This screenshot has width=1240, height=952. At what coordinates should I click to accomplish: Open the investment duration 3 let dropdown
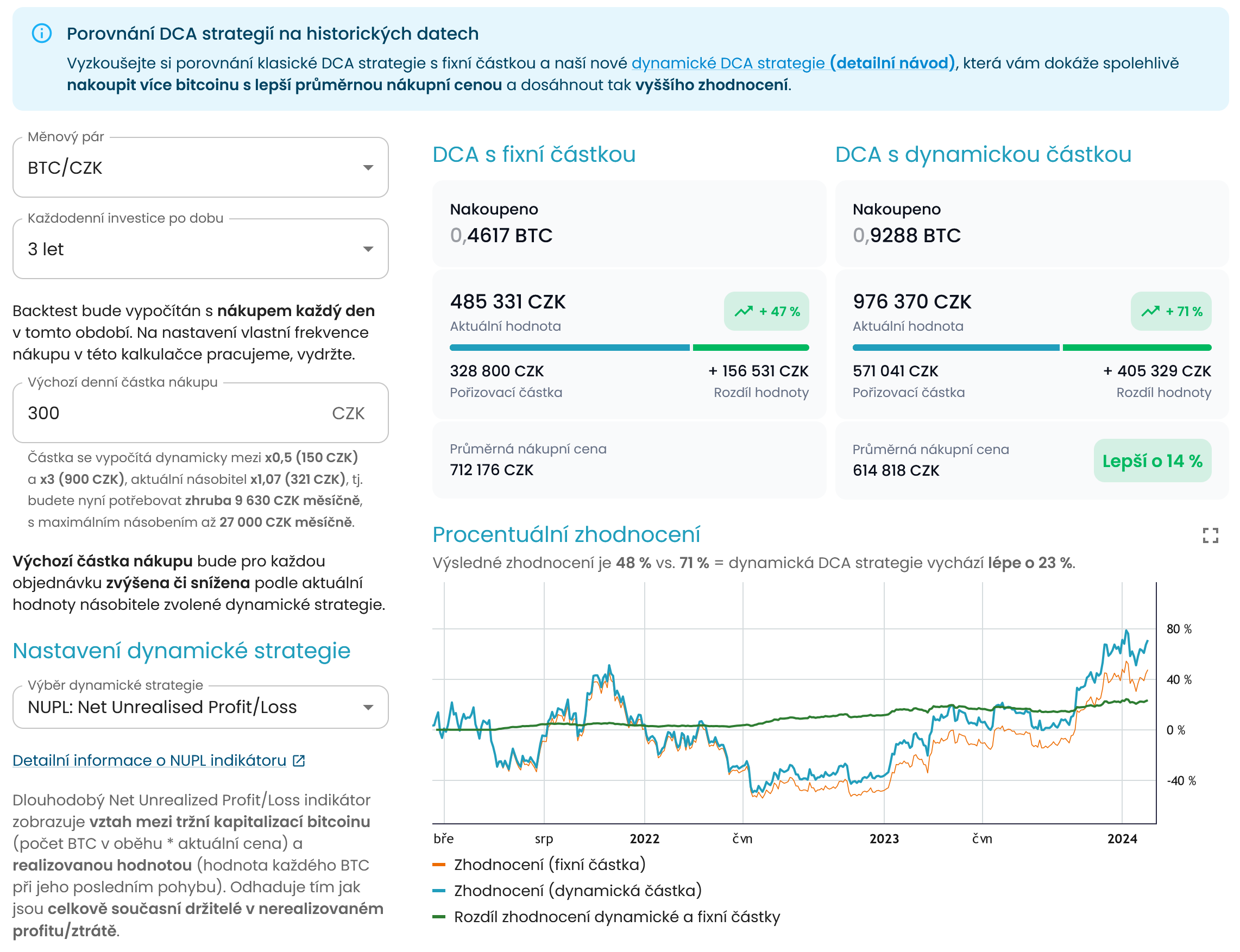point(200,249)
